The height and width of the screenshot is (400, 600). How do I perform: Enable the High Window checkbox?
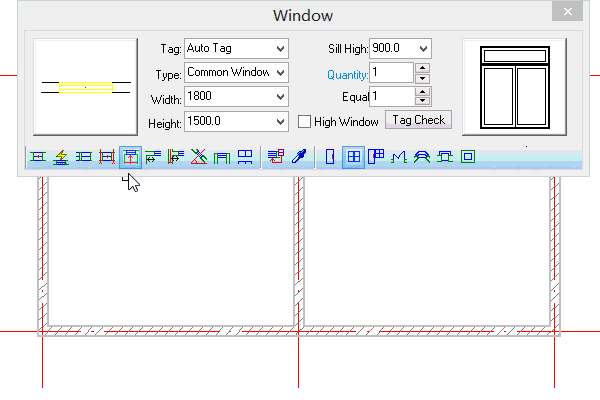304,122
